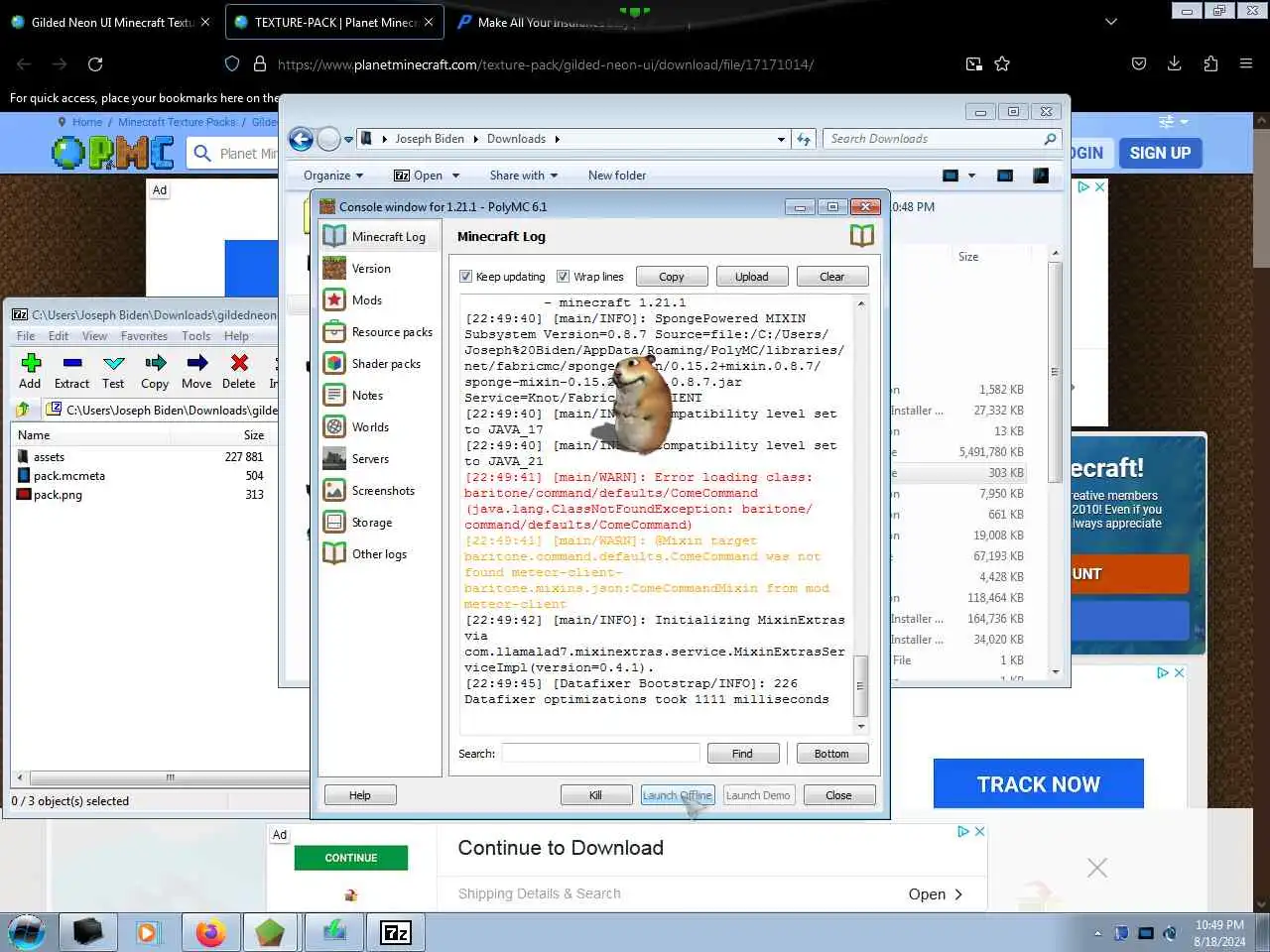Open Resource packs page in PolyMC
Screen dimensions: 1270x952
click(x=379, y=332)
